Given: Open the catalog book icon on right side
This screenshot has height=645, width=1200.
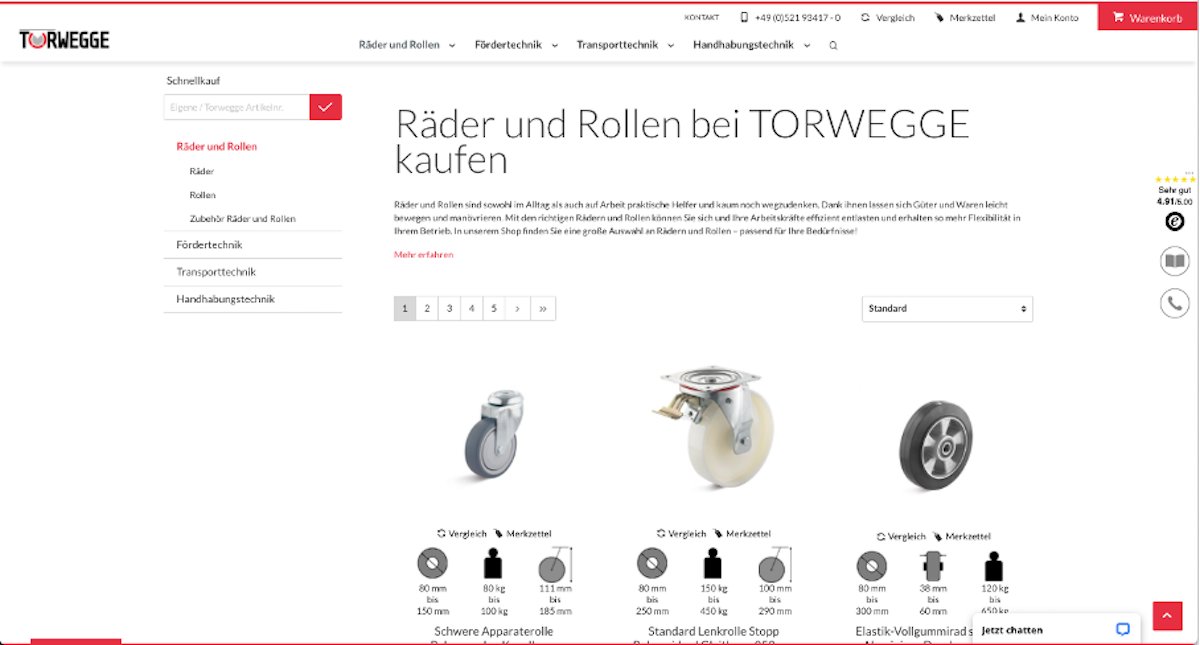Looking at the screenshot, I should click(x=1175, y=262).
